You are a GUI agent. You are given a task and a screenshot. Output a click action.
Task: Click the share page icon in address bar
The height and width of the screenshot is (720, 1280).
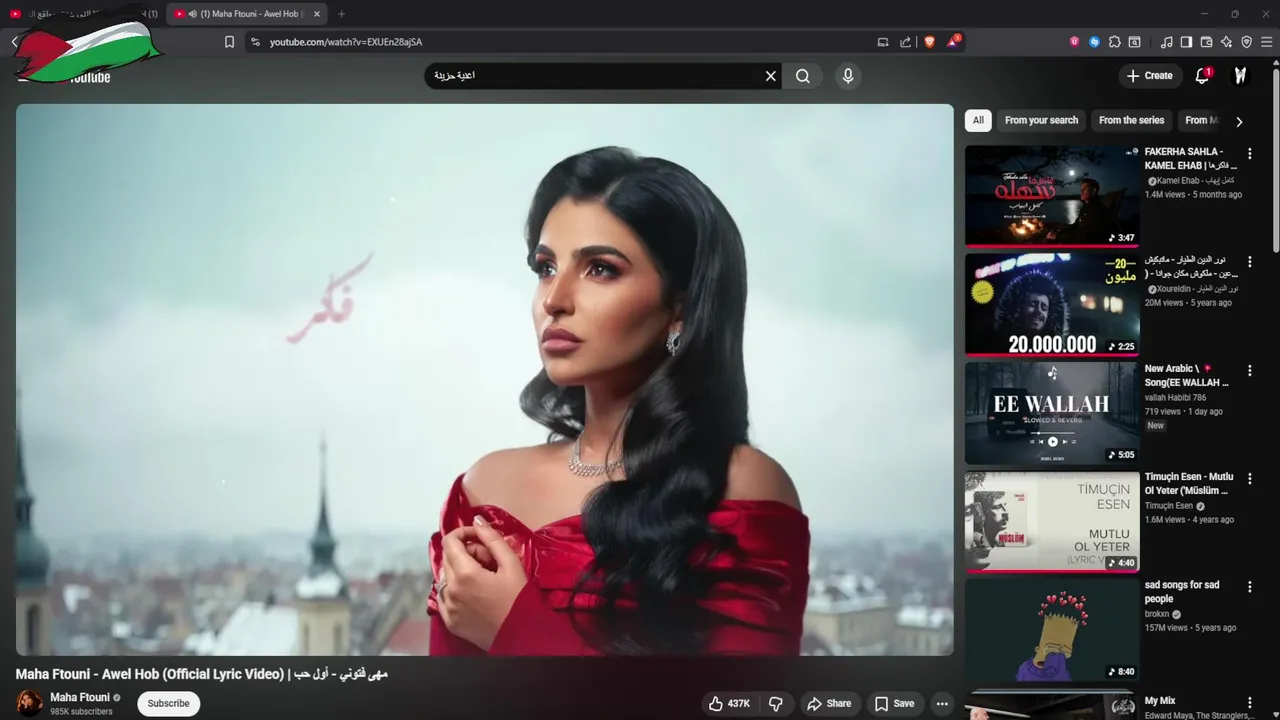905,42
